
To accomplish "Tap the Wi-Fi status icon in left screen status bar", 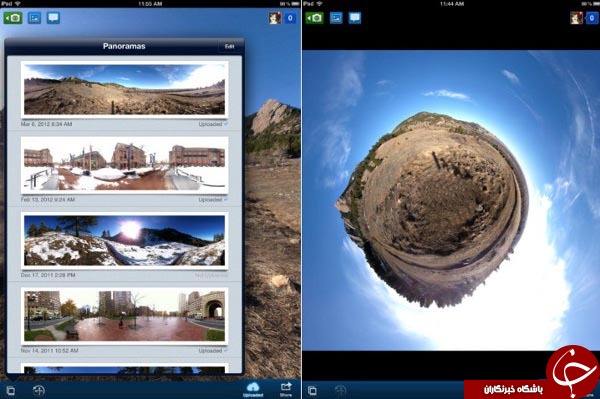I will (18, 3).
